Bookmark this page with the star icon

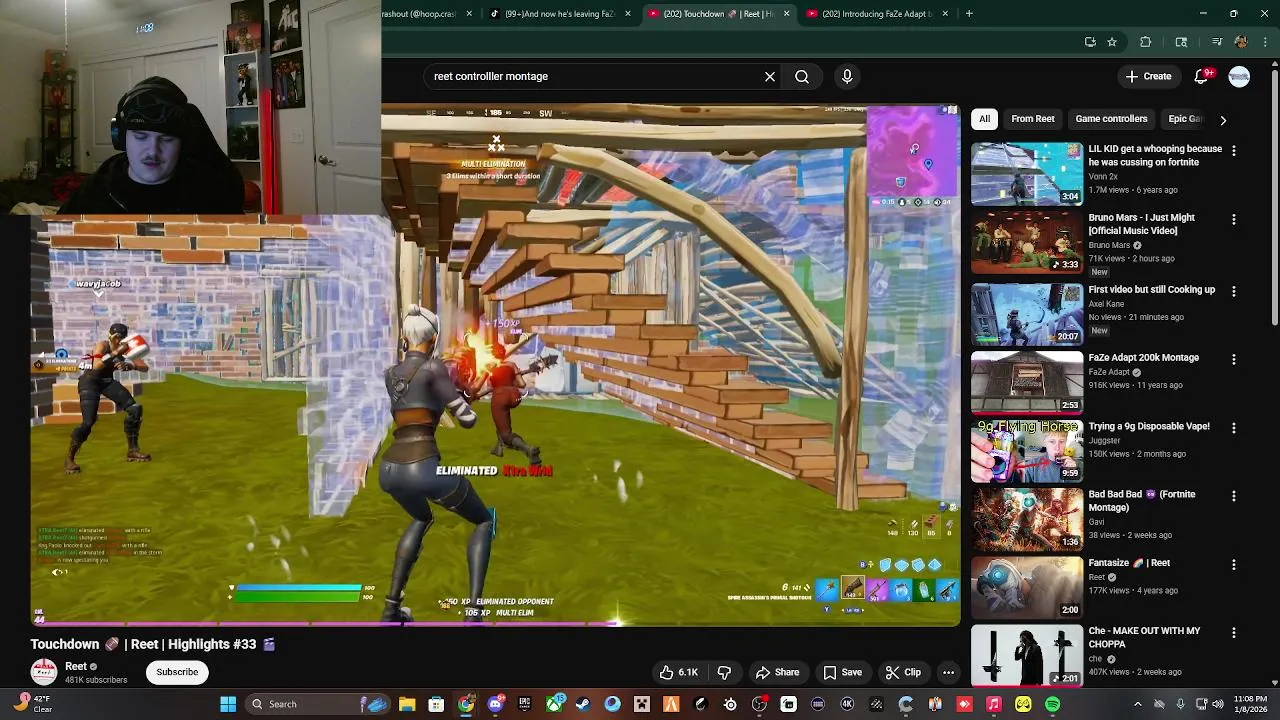tap(1112, 42)
